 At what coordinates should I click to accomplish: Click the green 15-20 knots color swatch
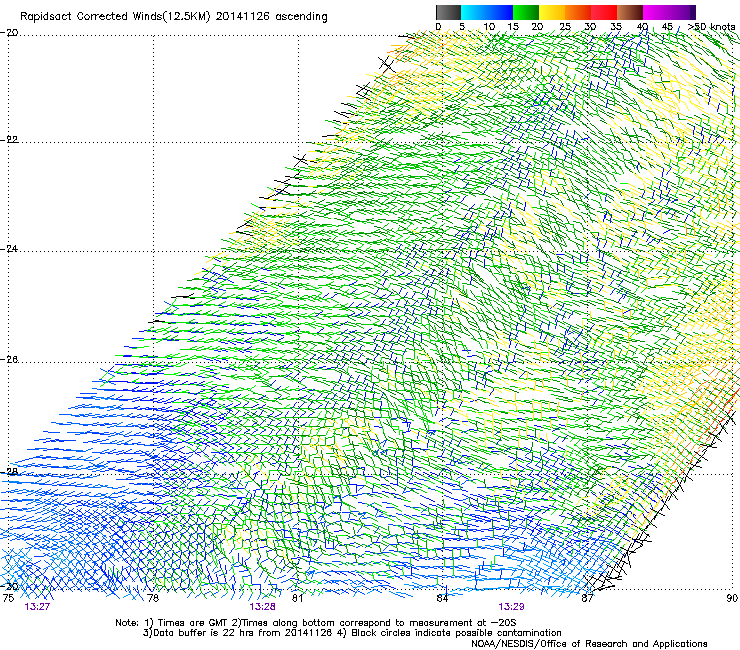pos(526,12)
